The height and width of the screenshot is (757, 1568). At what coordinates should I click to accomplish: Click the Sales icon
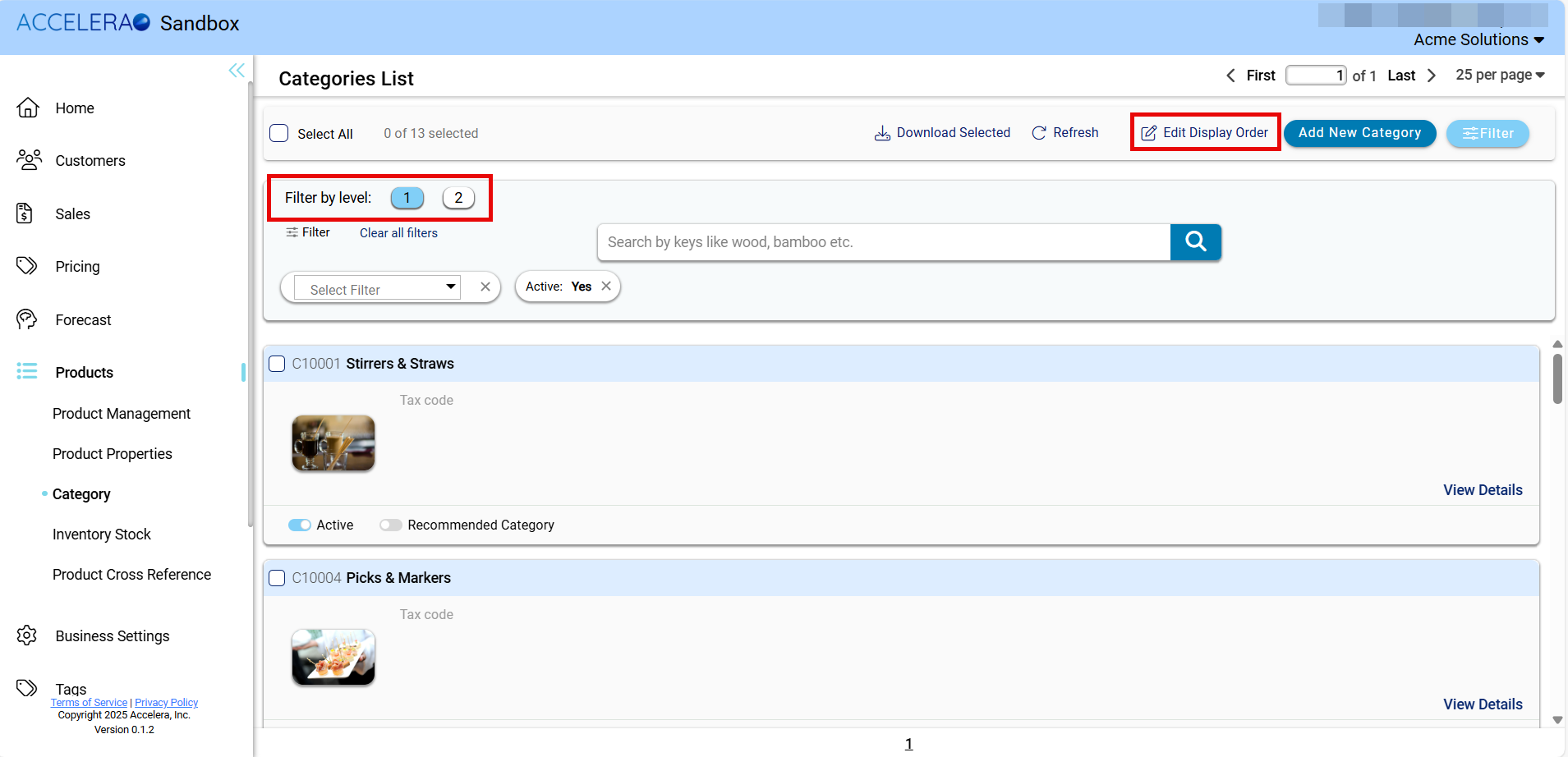click(27, 213)
